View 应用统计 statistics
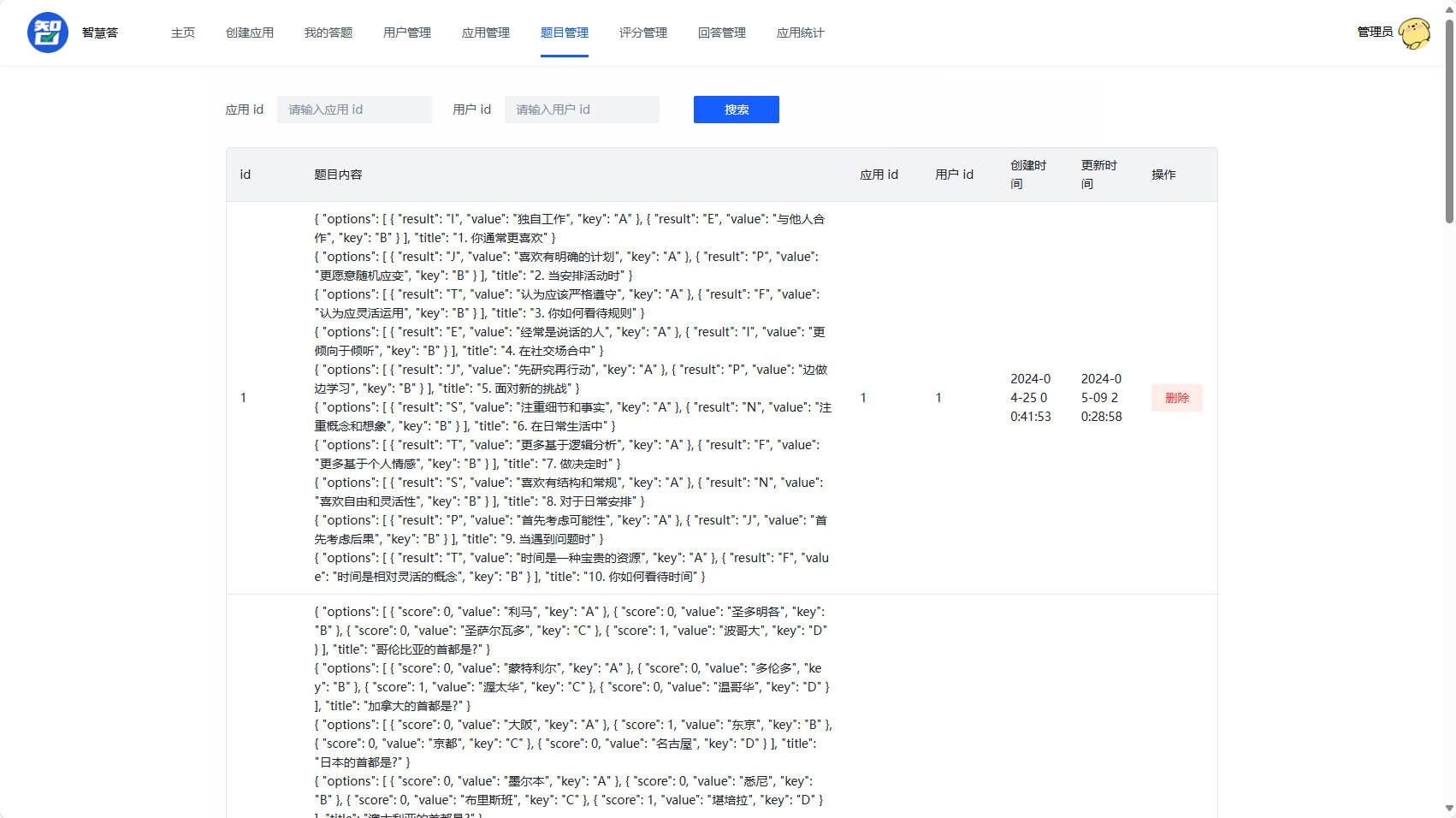1456x818 pixels. 800,33
